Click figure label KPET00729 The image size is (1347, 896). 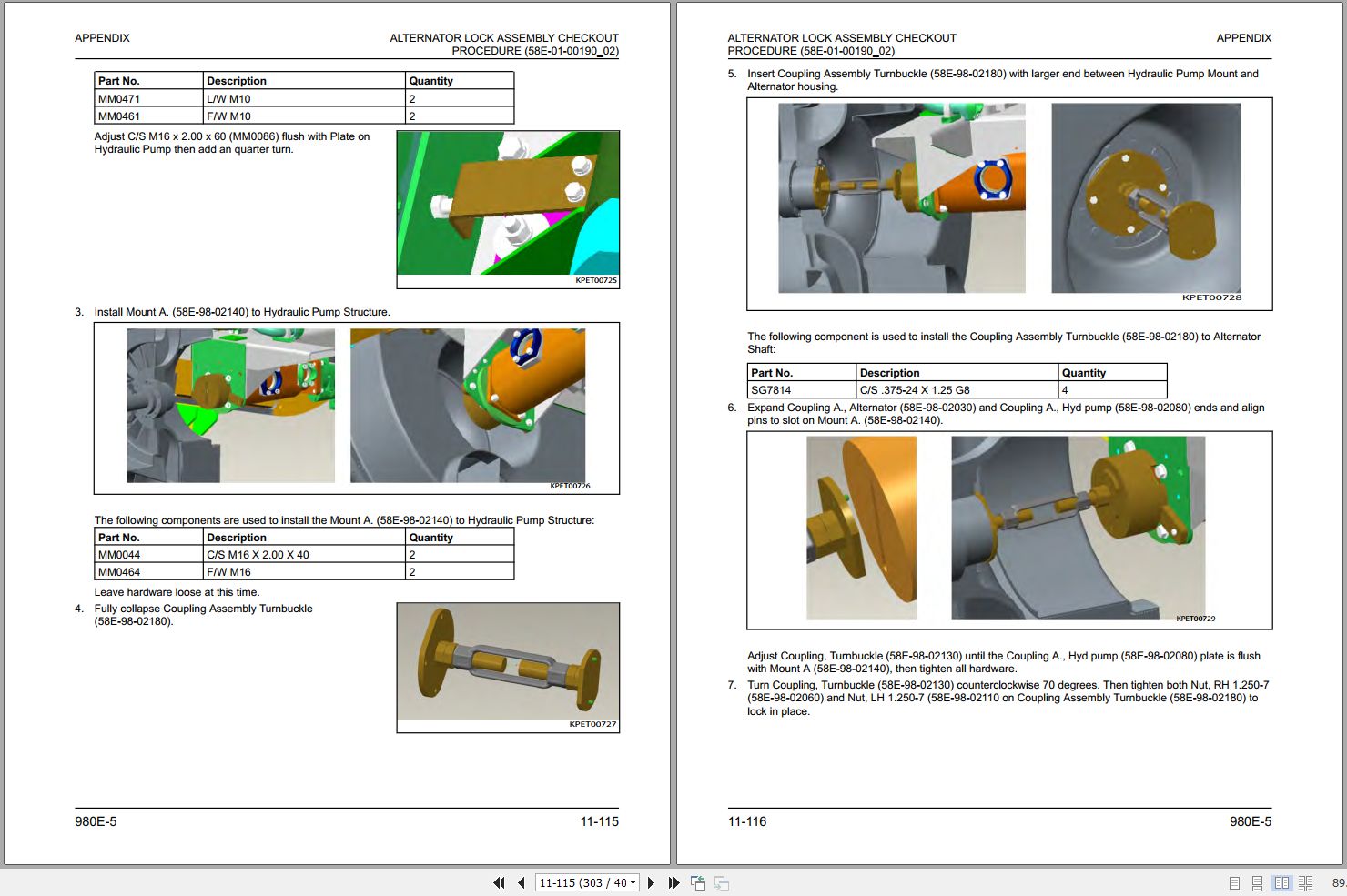pyautogui.click(x=1196, y=619)
